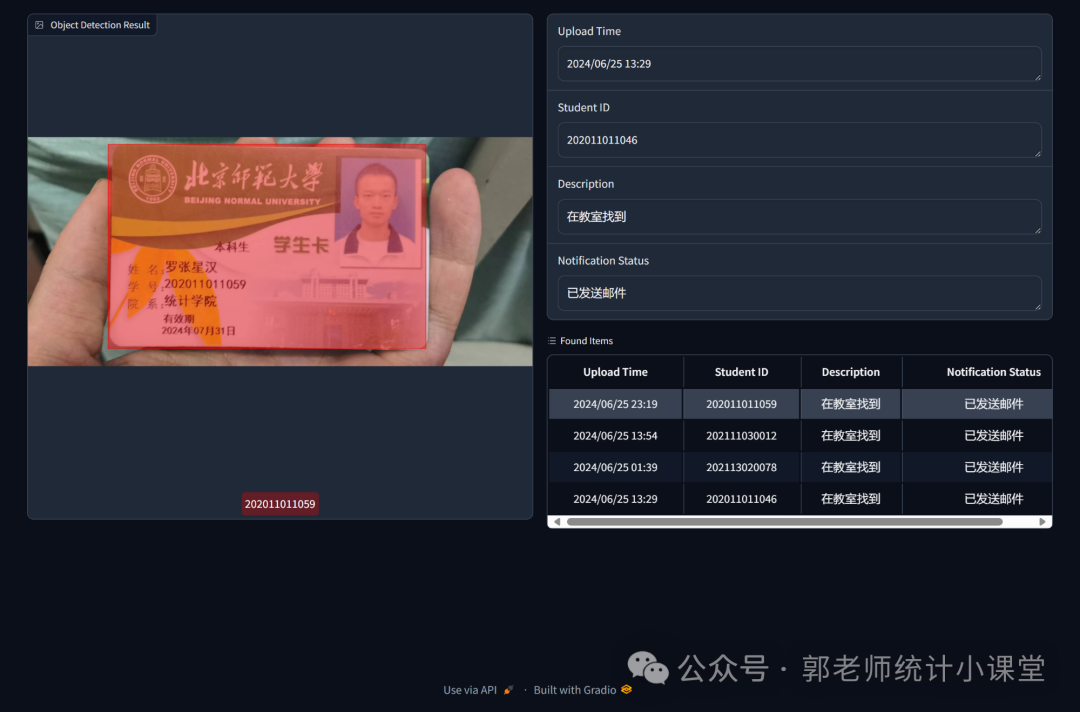Click the left arrow of the table scrollbar

tap(557, 522)
